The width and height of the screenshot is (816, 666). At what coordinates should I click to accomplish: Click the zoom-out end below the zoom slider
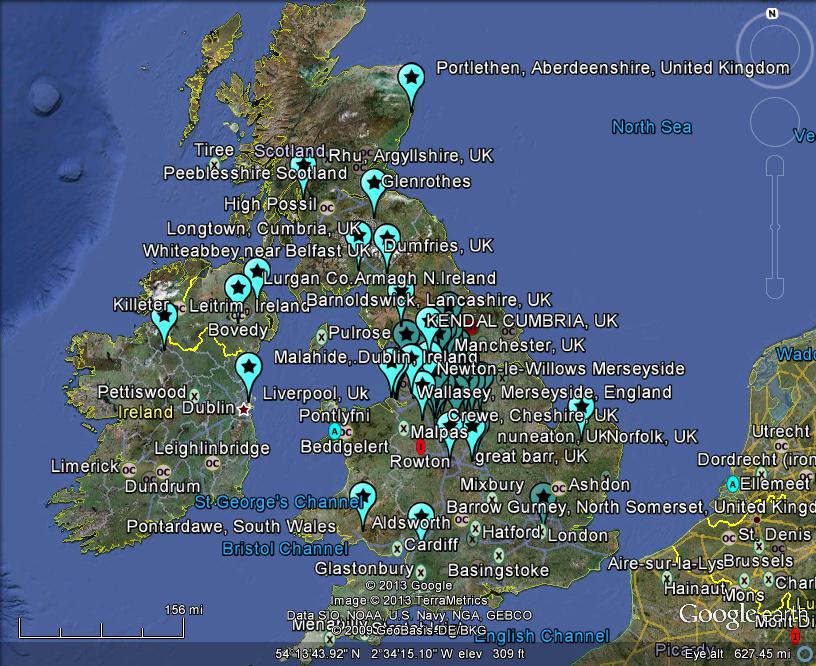[x=775, y=289]
